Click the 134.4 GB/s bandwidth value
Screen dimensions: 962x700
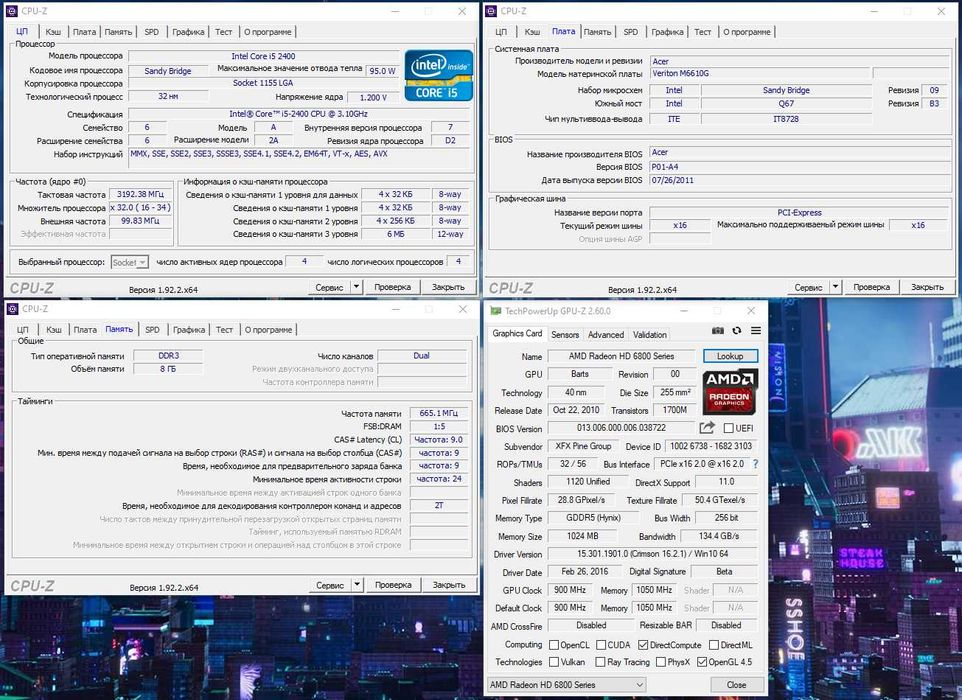tap(719, 536)
